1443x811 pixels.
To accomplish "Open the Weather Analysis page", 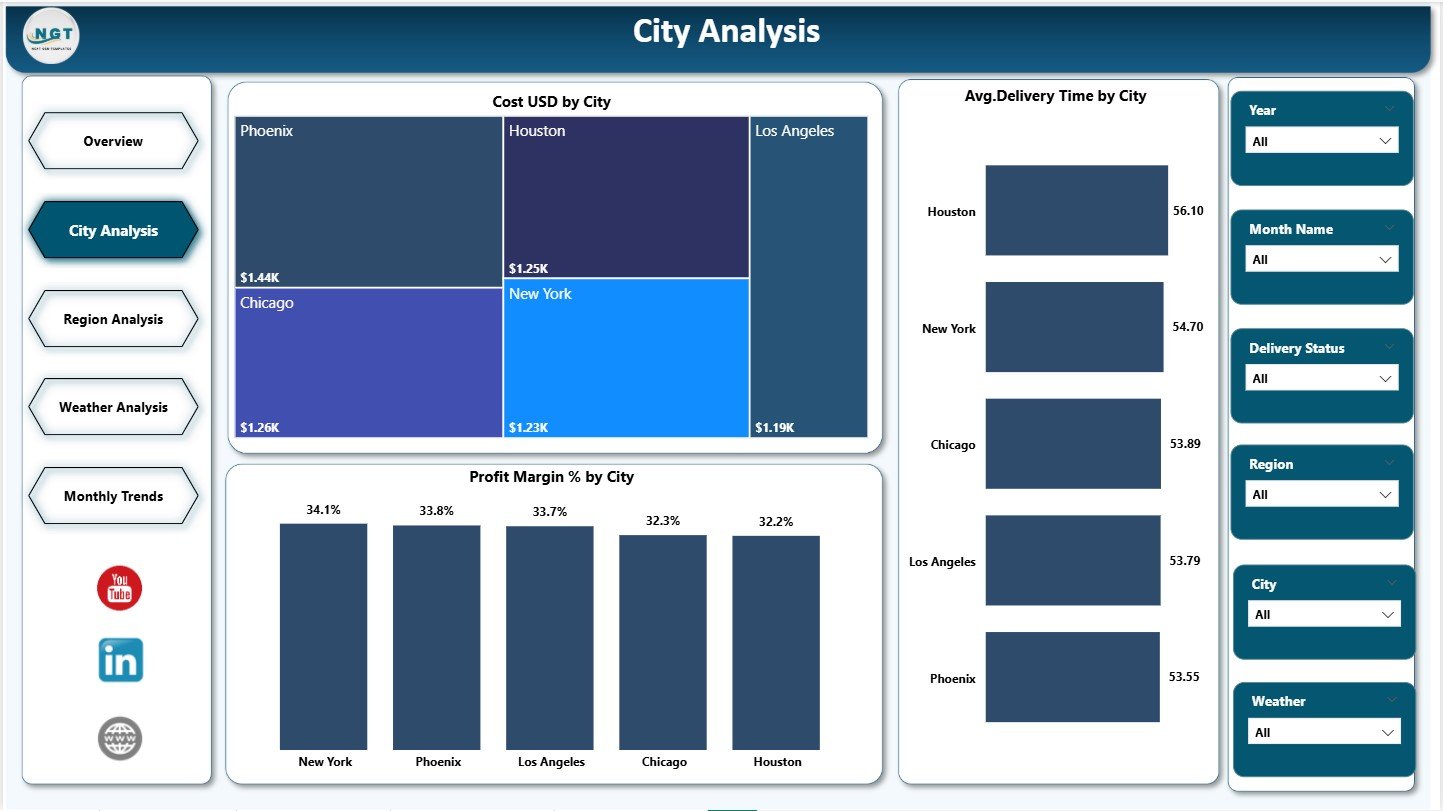I will pos(113,407).
